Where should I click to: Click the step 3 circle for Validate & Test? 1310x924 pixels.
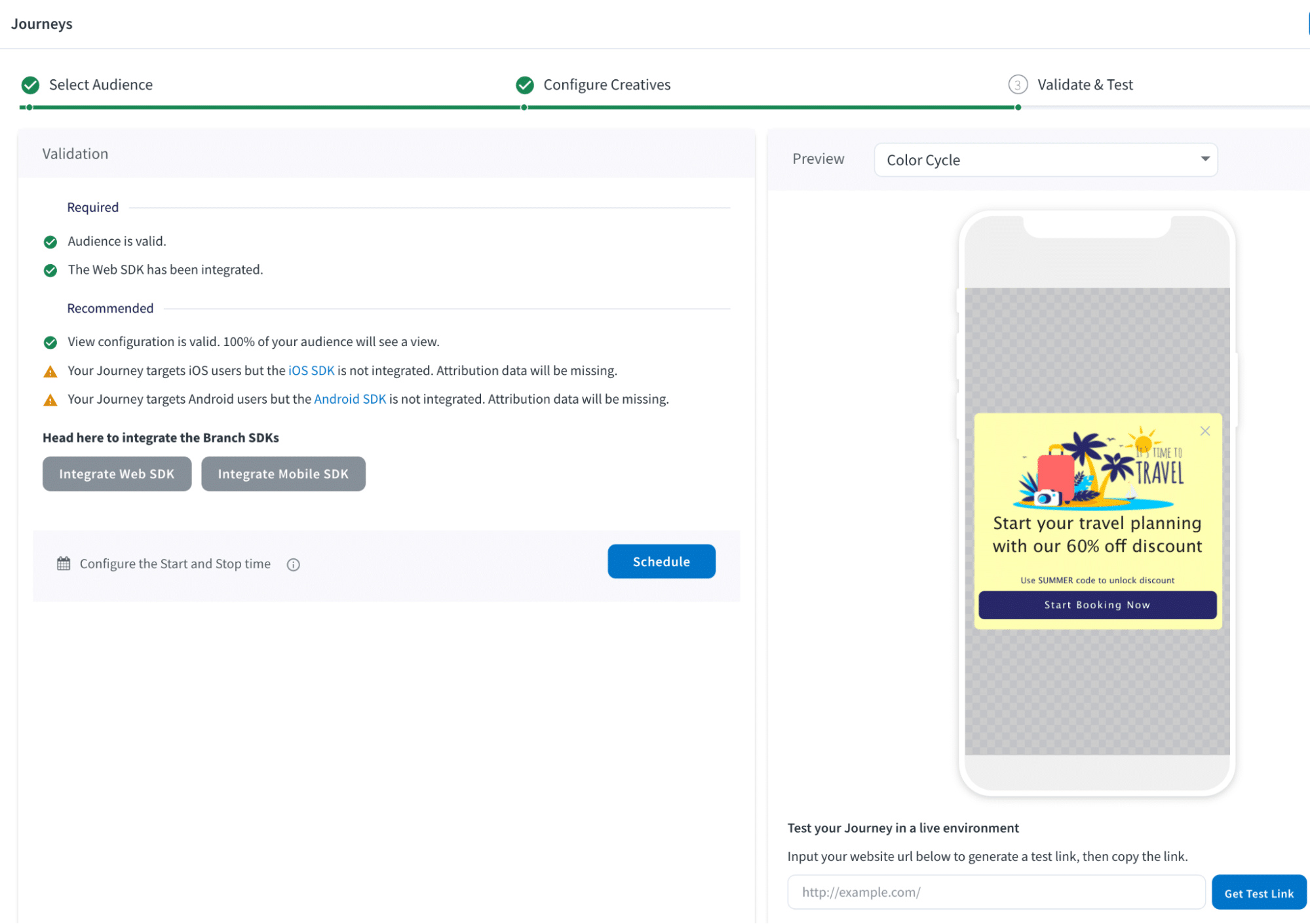pos(1016,85)
